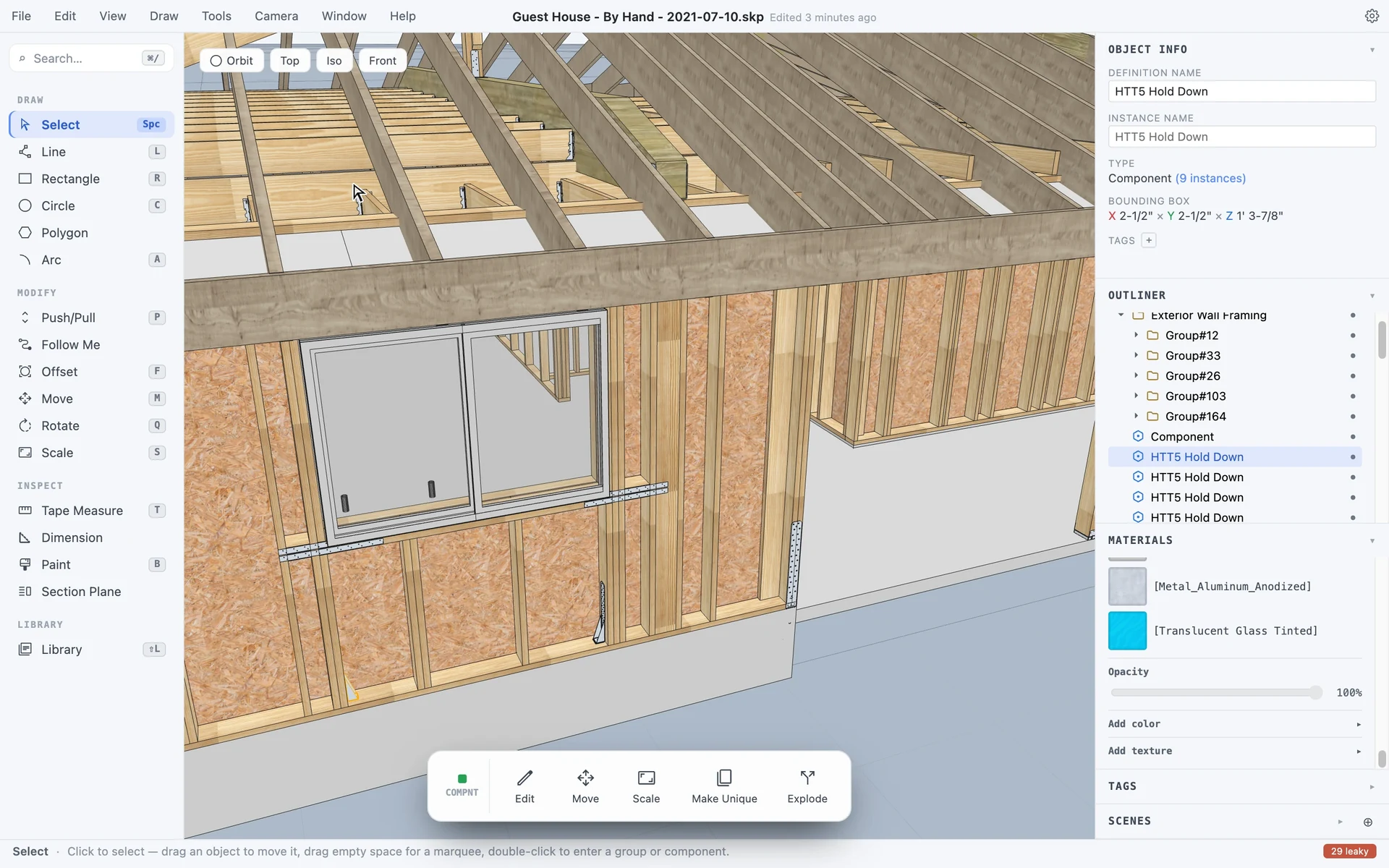Click Scale in floating component toolbar
This screenshot has width=1389, height=868.
tap(646, 786)
